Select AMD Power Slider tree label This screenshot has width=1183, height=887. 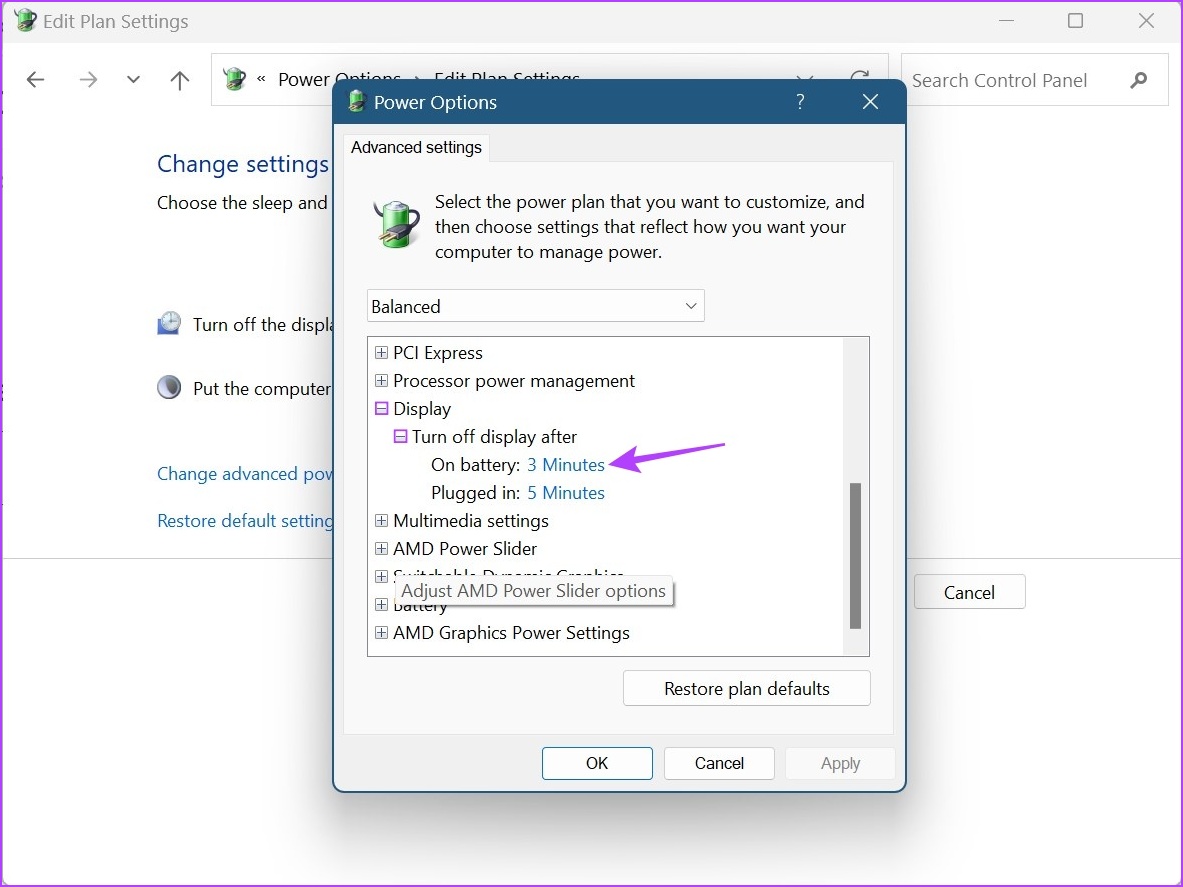466,548
